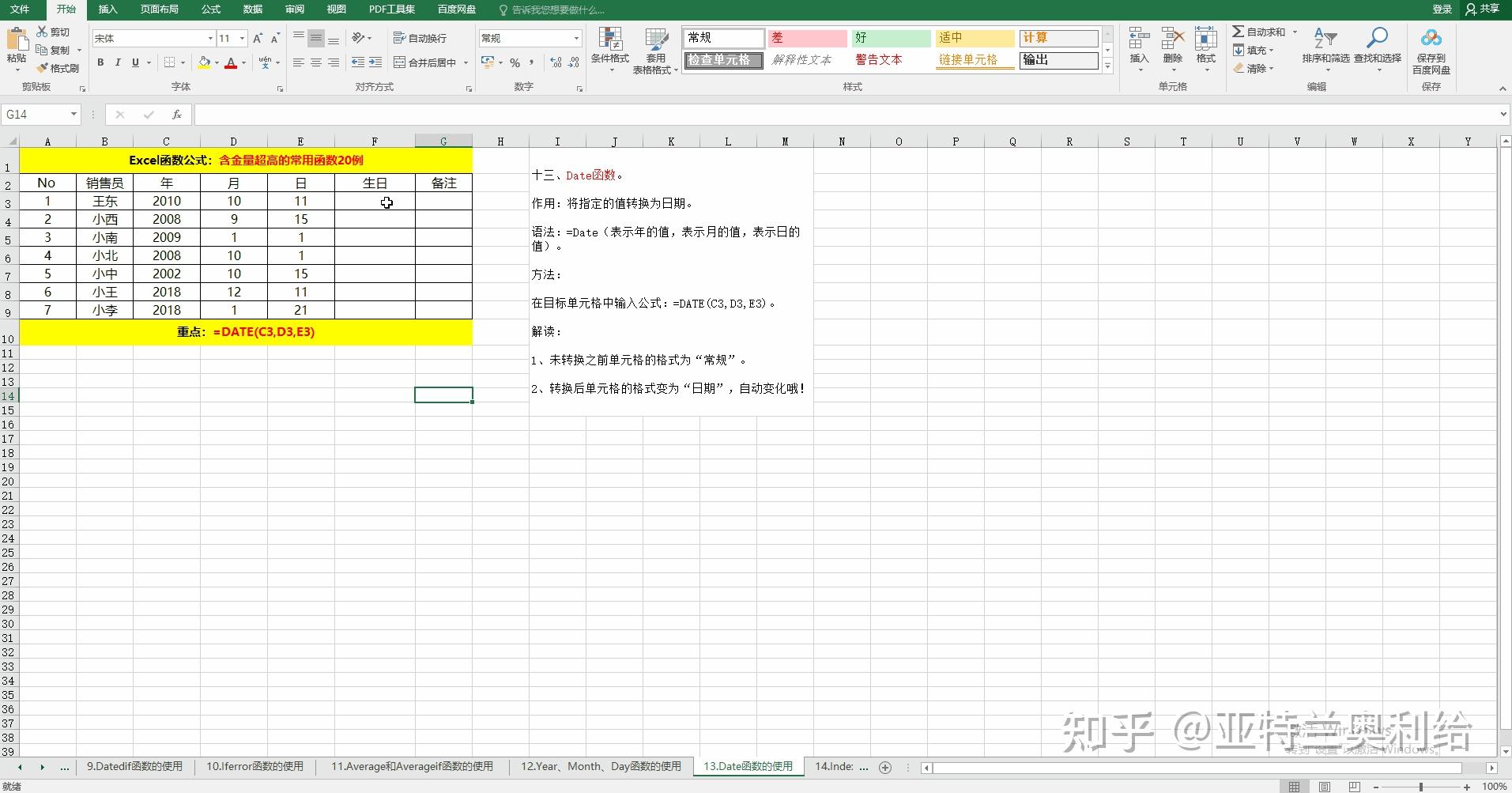1512x793 pixels.
Task: Open the 文件 File menu
Action: pos(20,9)
